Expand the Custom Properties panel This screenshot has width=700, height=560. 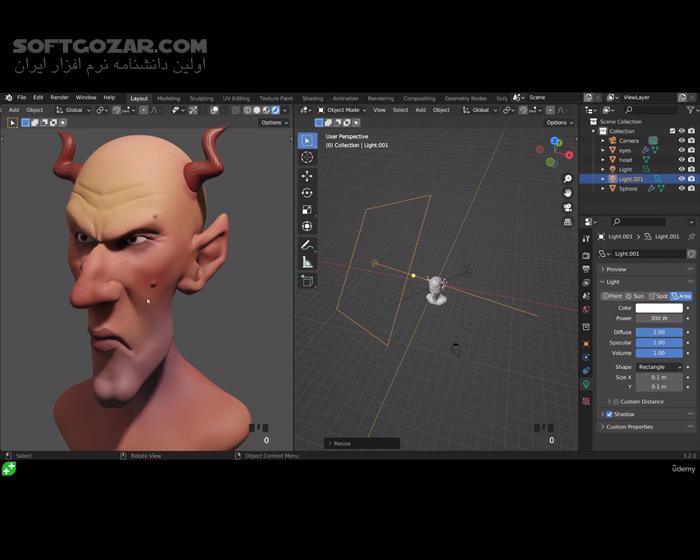(629, 427)
